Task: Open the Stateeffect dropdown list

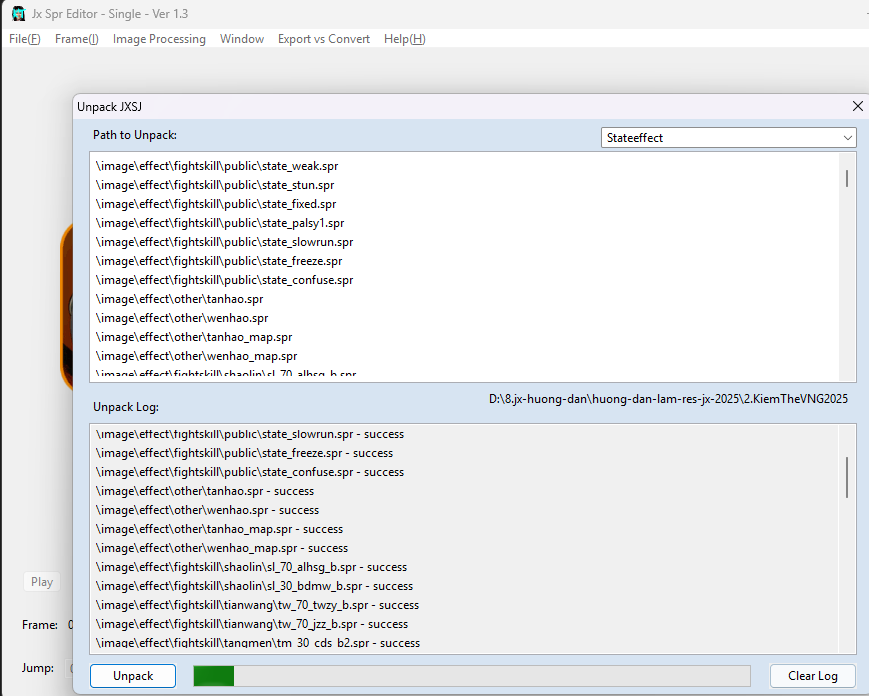Action: coord(729,138)
